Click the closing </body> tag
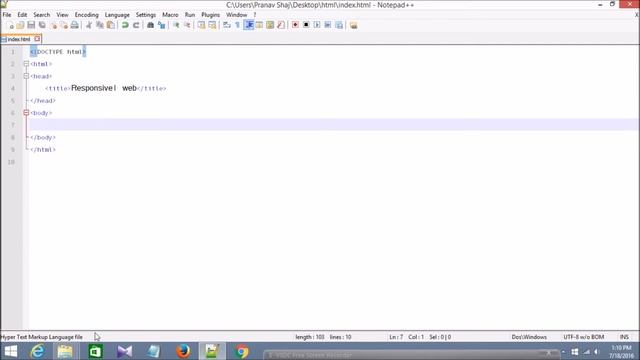640x360 pixels. [43, 138]
